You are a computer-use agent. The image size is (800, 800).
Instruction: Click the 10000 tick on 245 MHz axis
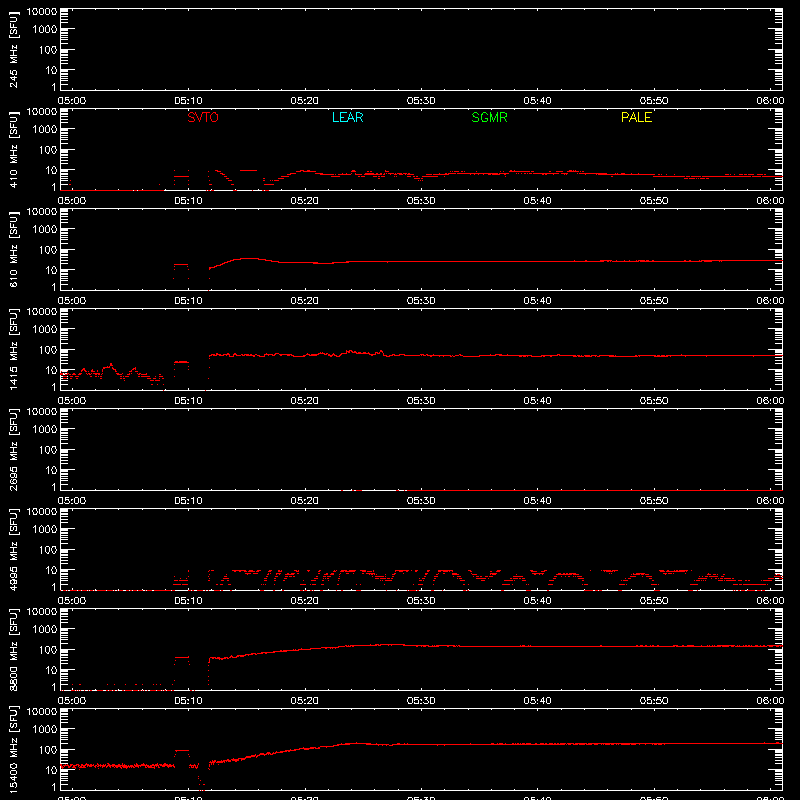[42, 12]
